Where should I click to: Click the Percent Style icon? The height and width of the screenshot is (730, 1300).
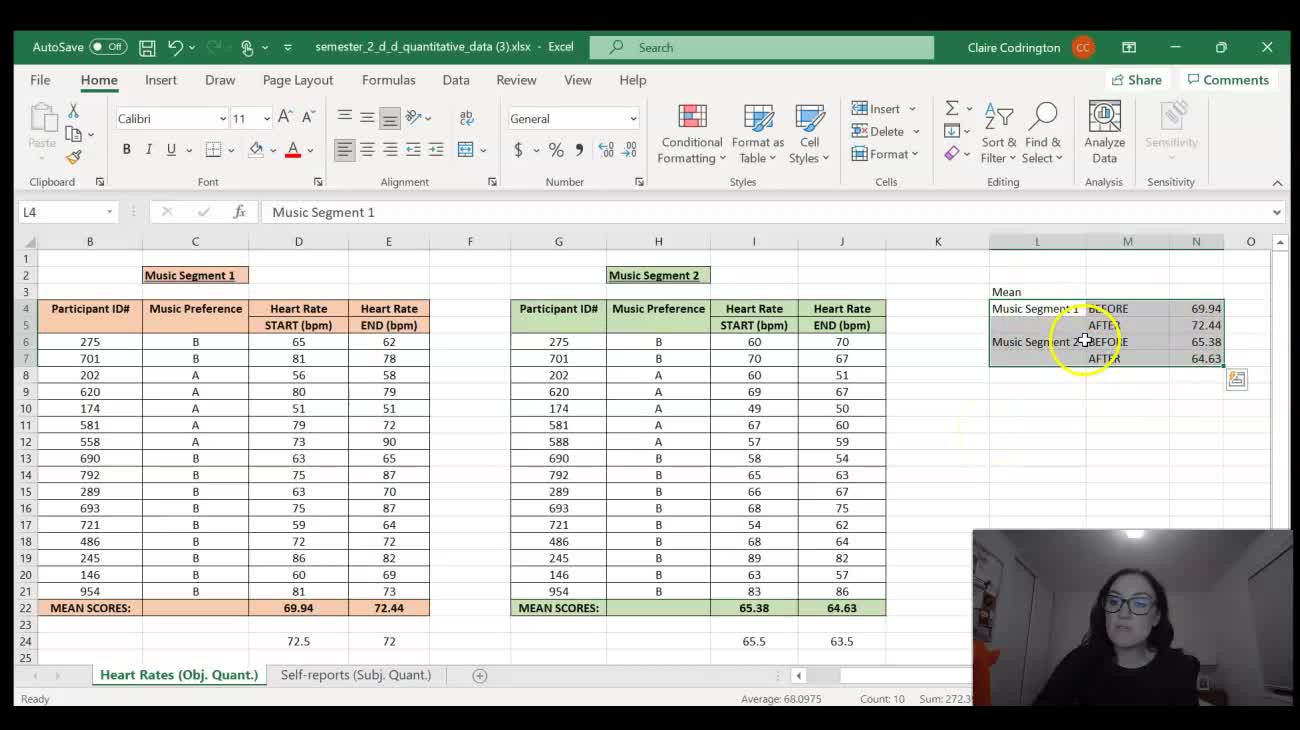pos(556,150)
